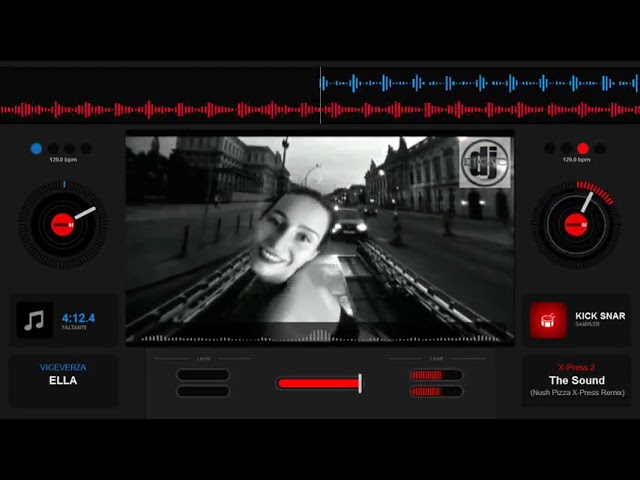Click the artist name "X-Press 2"
This screenshot has height=480, width=640.
pos(577,367)
